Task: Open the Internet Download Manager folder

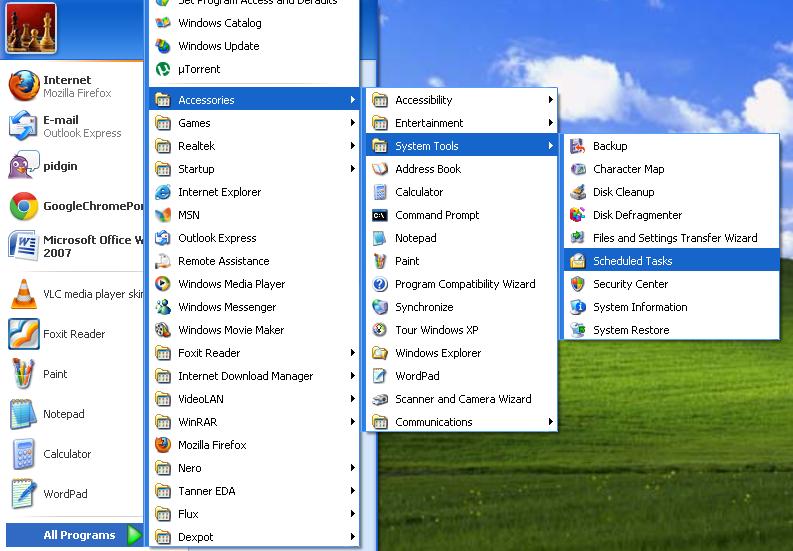Action: [x=254, y=376]
